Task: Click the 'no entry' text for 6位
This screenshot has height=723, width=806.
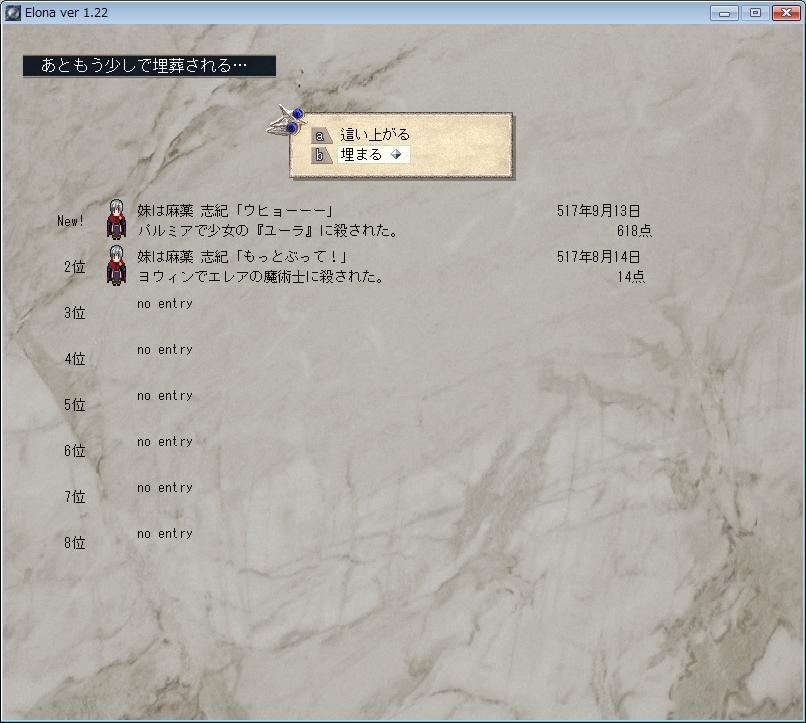Action: click(x=164, y=441)
